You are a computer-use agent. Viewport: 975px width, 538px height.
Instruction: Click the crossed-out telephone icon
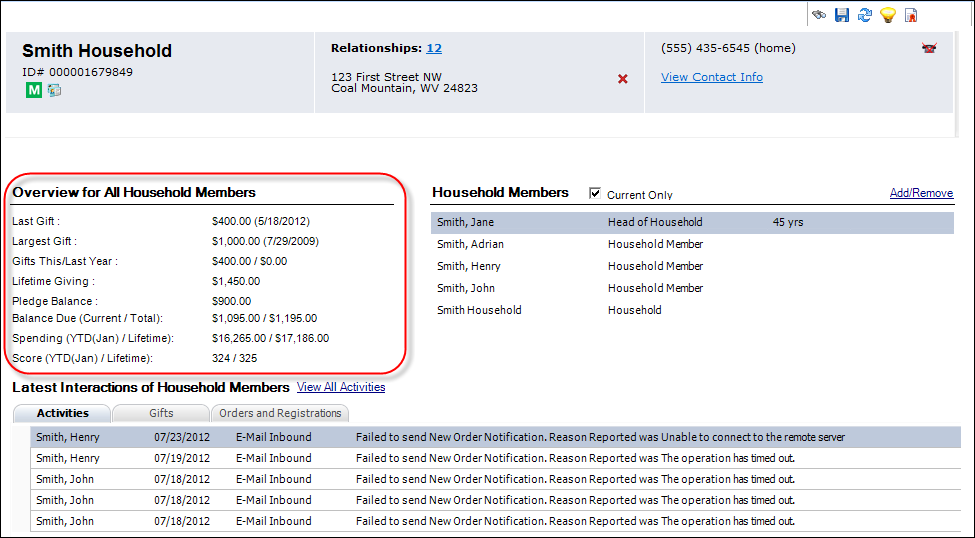click(x=929, y=48)
